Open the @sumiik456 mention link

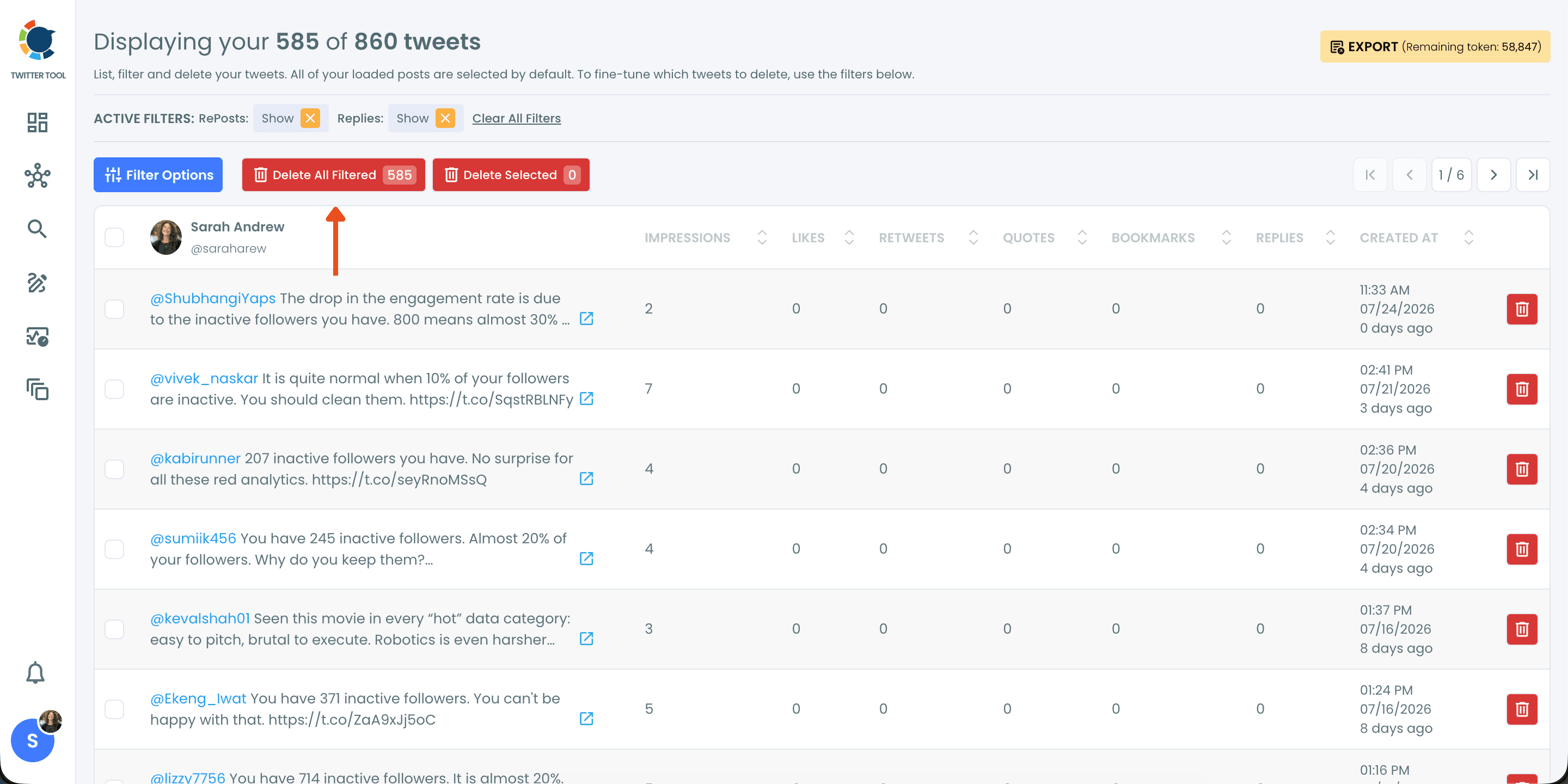click(193, 538)
